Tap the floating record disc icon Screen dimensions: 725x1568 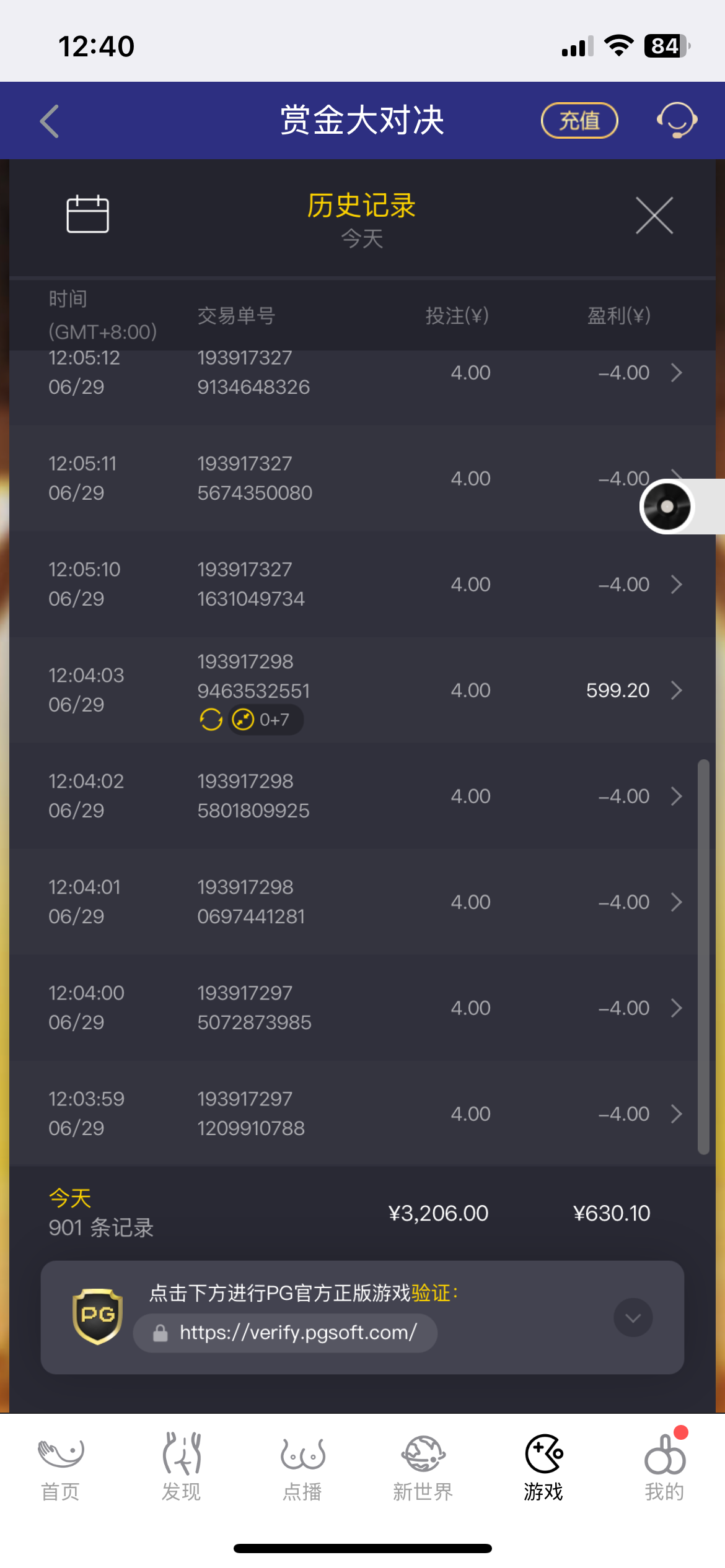(667, 507)
